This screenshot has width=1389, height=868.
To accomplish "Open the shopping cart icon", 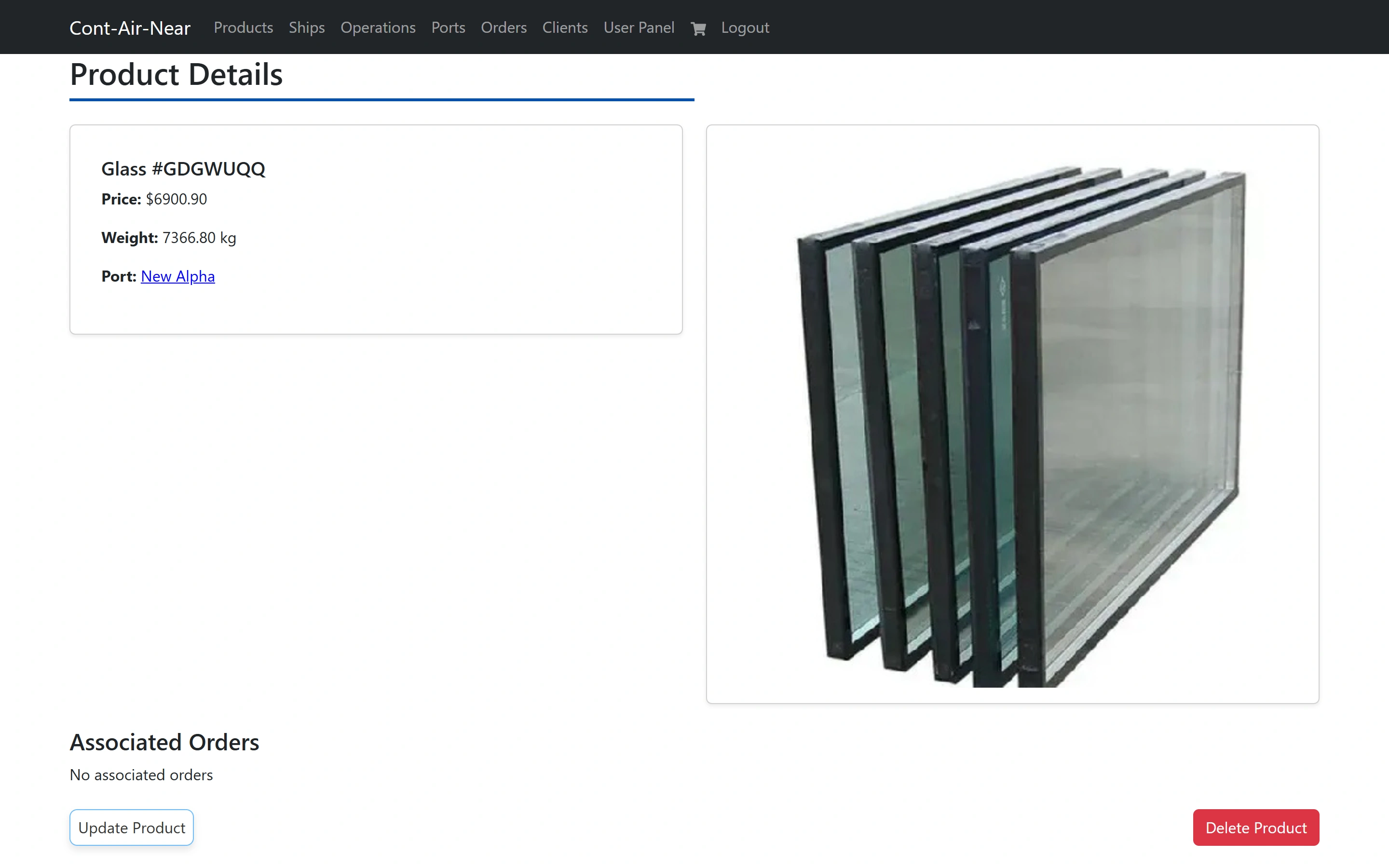I will [698, 28].
